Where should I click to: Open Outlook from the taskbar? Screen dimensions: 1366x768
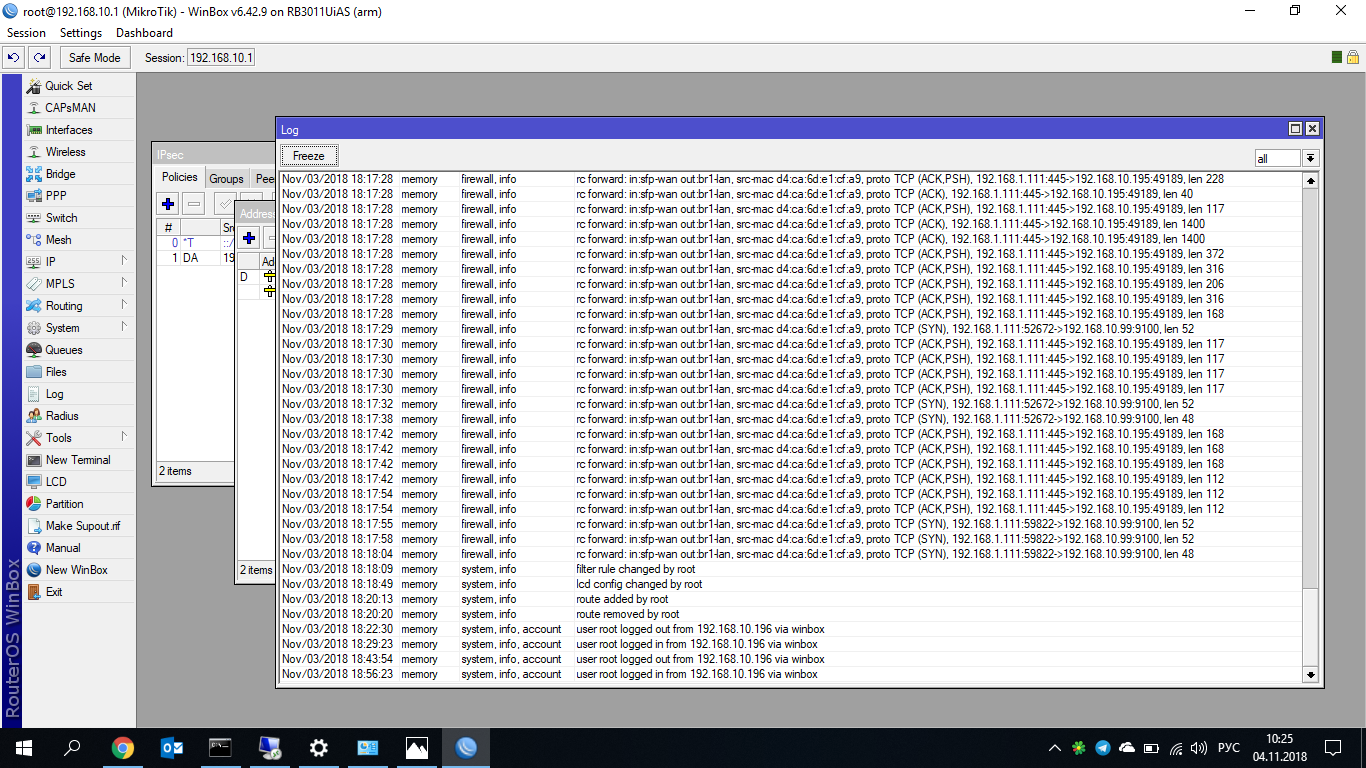point(171,748)
